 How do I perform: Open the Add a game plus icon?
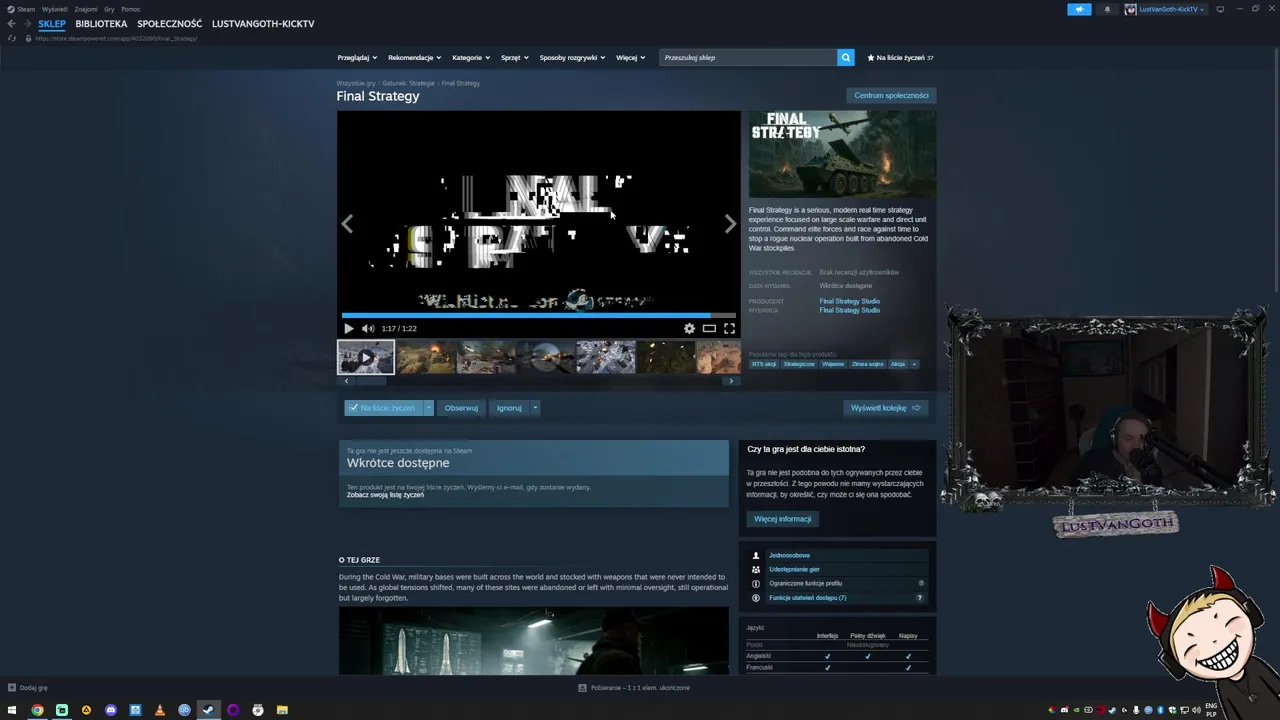[x=12, y=687]
